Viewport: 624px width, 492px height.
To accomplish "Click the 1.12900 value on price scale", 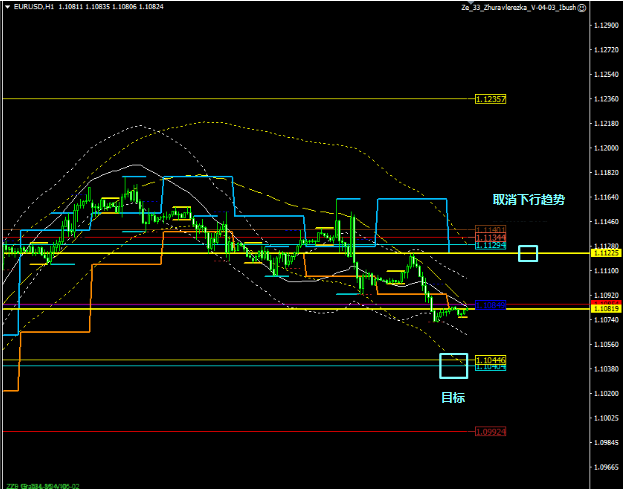I will (x=605, y=26).
